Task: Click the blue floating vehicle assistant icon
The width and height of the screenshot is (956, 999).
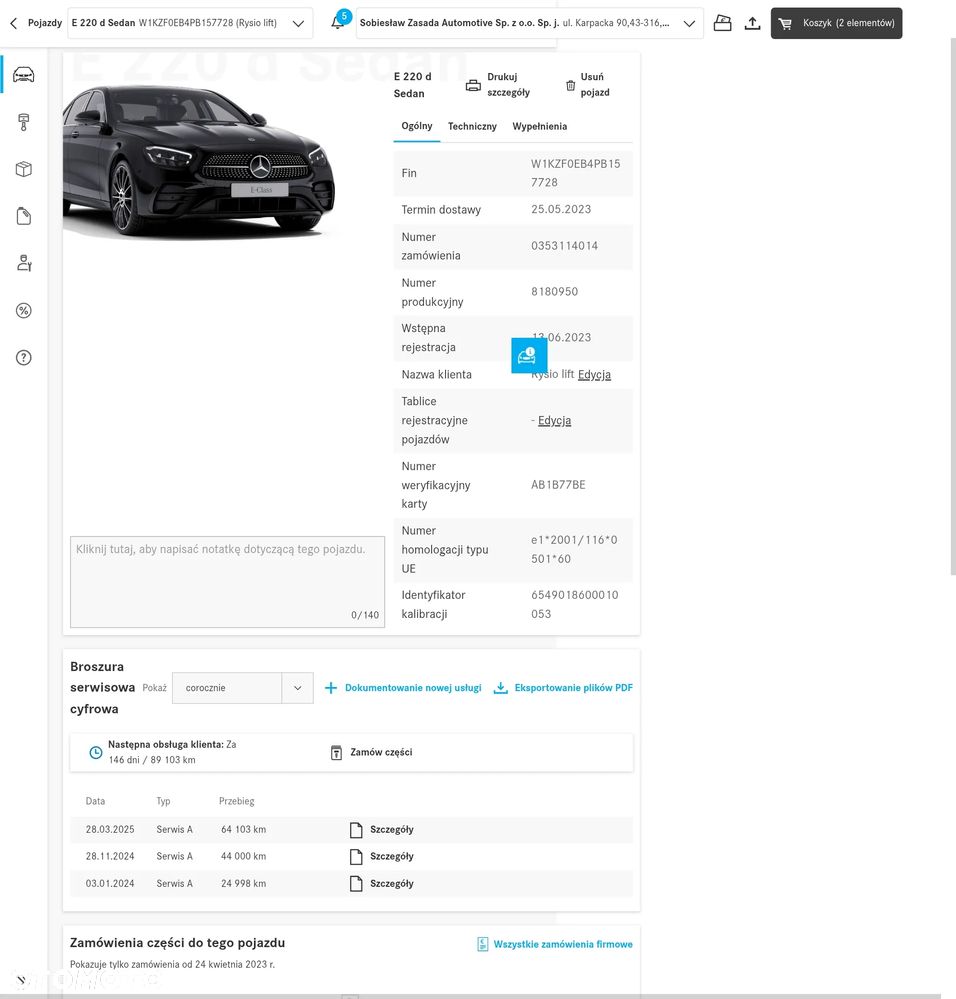Action: tap(529, 356)
